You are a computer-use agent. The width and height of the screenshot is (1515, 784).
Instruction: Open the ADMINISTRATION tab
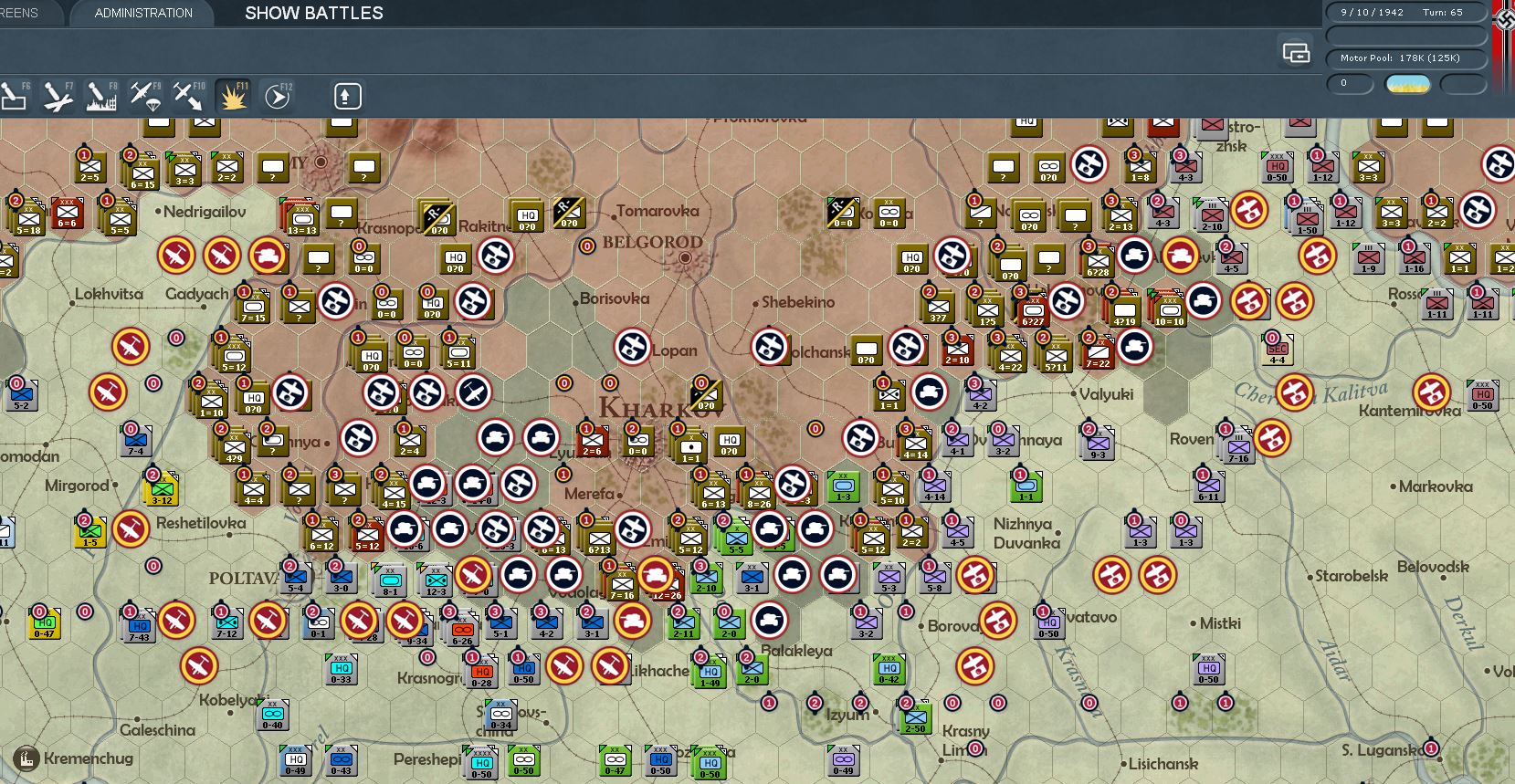click(143, 13)
